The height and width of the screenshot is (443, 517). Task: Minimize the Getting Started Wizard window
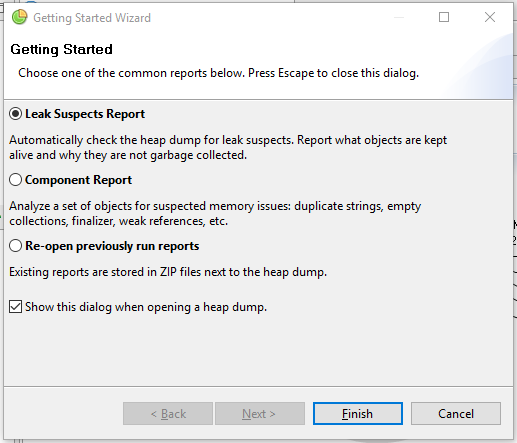coord(399,17)
